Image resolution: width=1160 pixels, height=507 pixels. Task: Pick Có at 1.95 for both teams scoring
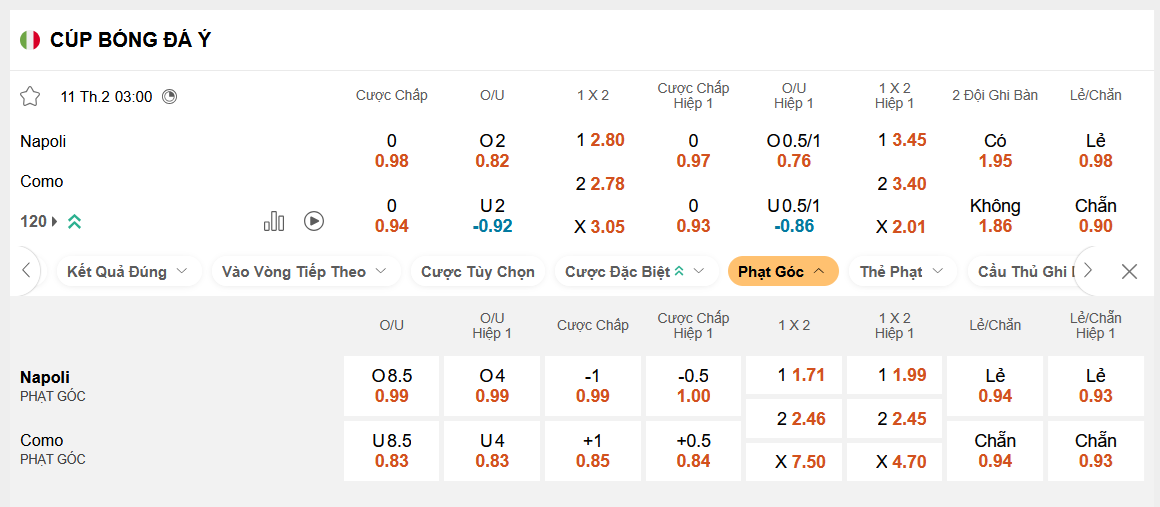point(995,151)
